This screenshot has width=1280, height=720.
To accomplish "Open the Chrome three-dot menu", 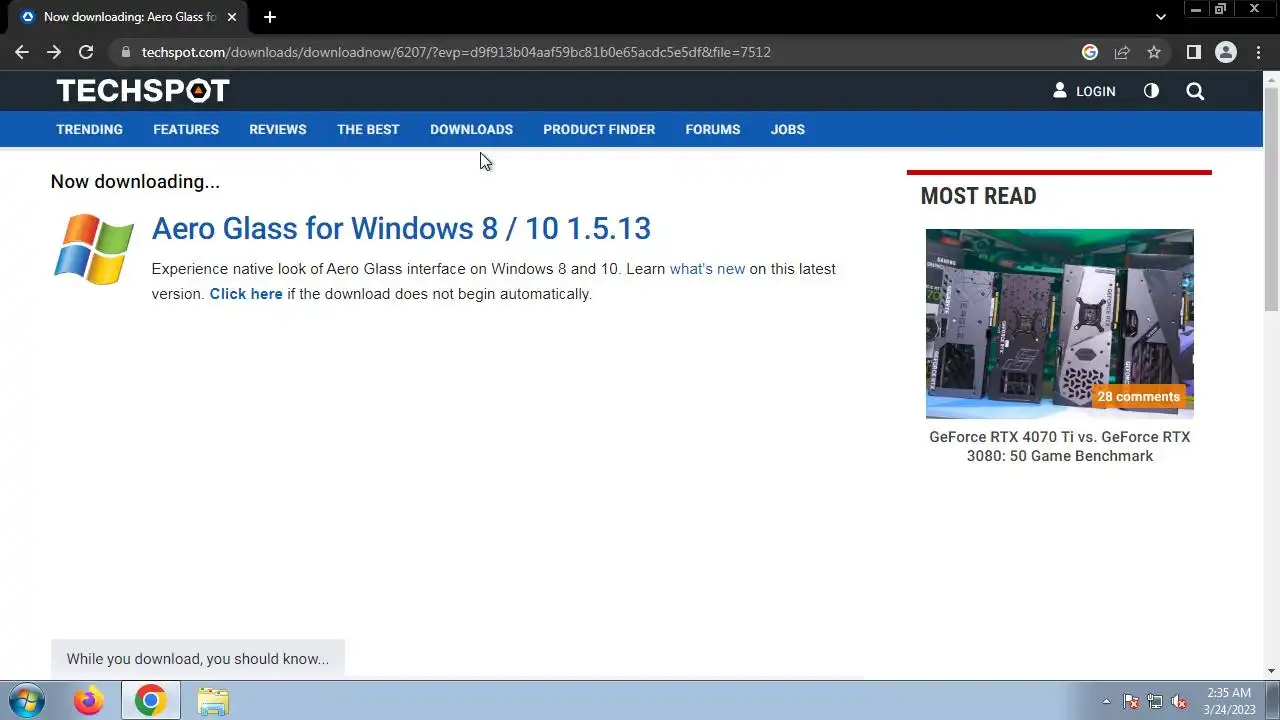I will coord(1259,52).
